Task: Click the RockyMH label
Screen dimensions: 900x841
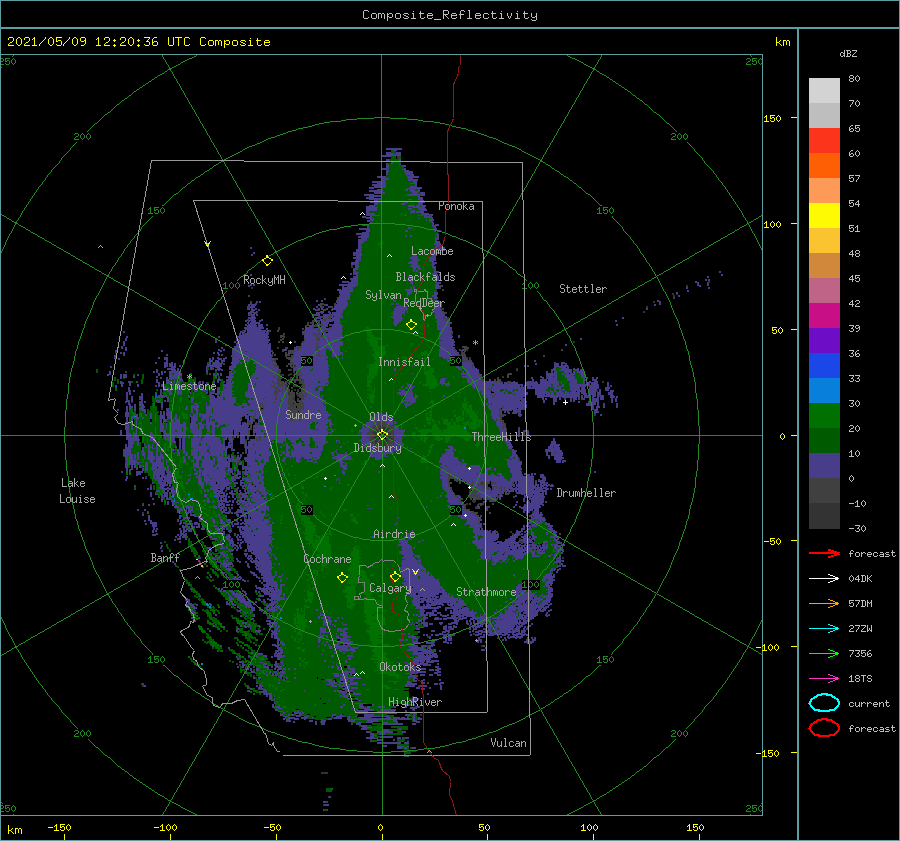Action: coord(264,280)
